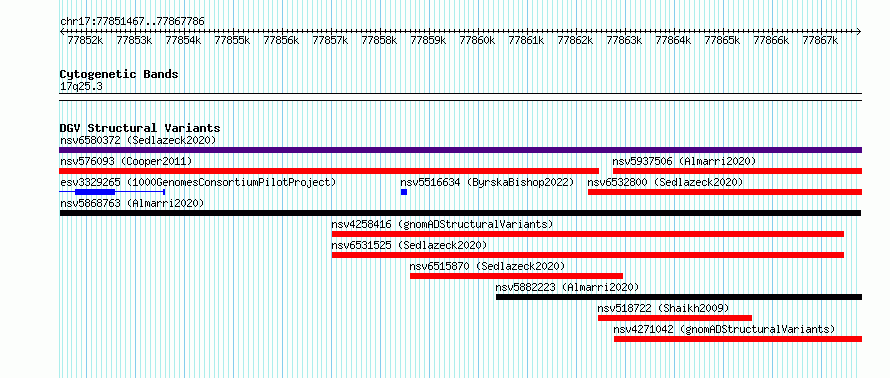Select the red nsv518722 variant bar

675,318
